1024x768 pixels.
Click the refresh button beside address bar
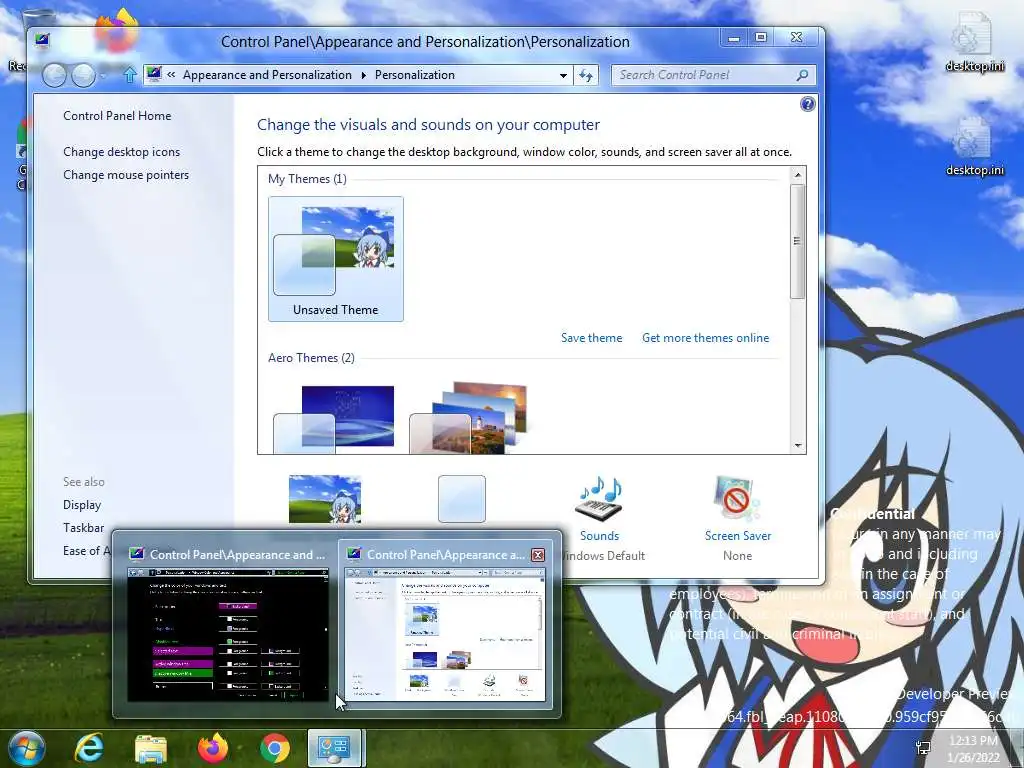click(586, 75)
